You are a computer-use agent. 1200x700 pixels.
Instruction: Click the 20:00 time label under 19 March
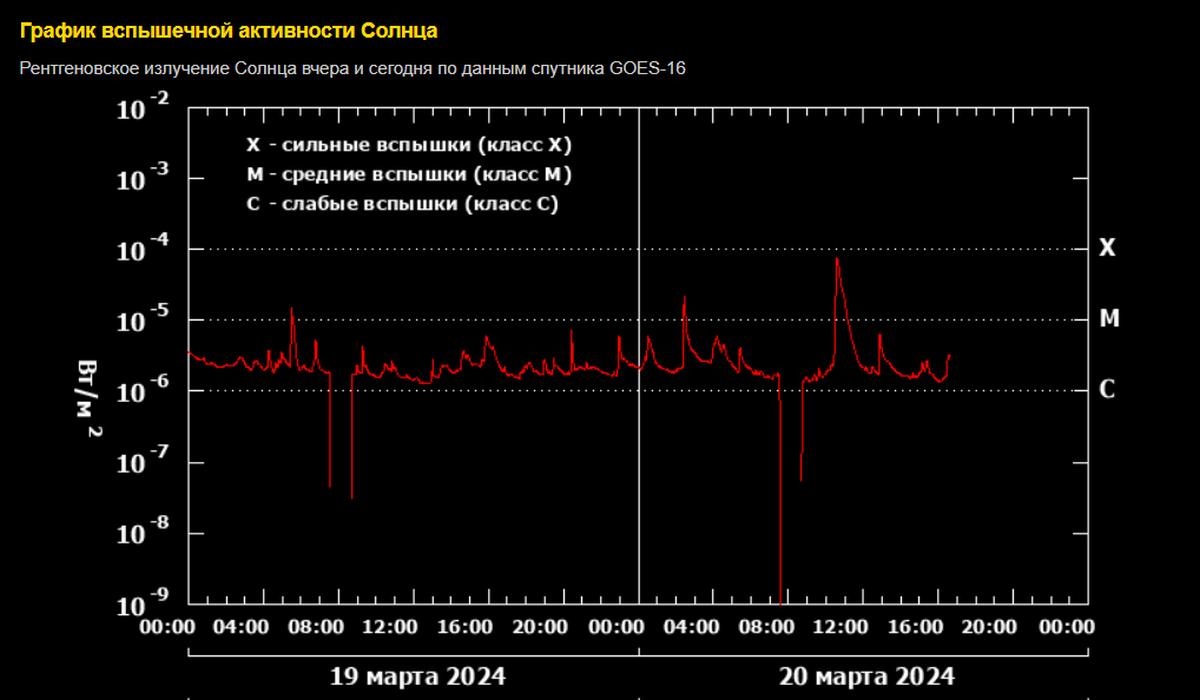[539, 627]
